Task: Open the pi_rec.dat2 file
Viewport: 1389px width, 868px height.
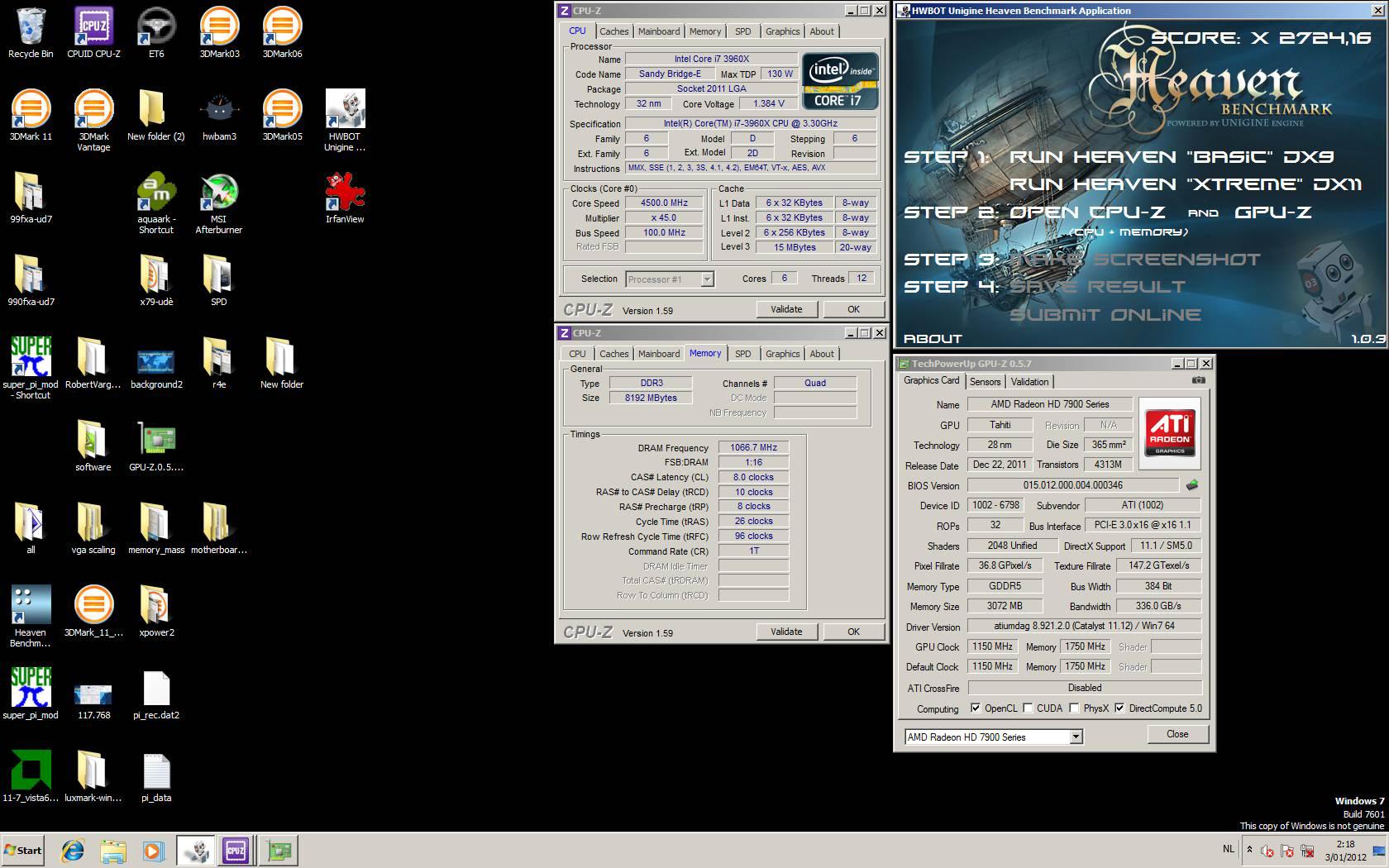Action: (x=156, y=694)
